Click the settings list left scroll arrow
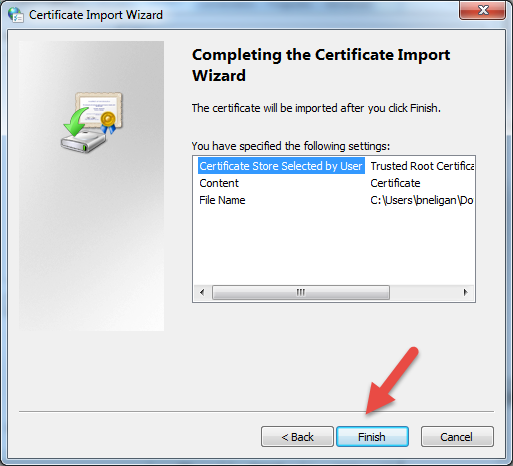Image resolution: width=513 pixels, height=466 pixels. [x=202, y=292]
